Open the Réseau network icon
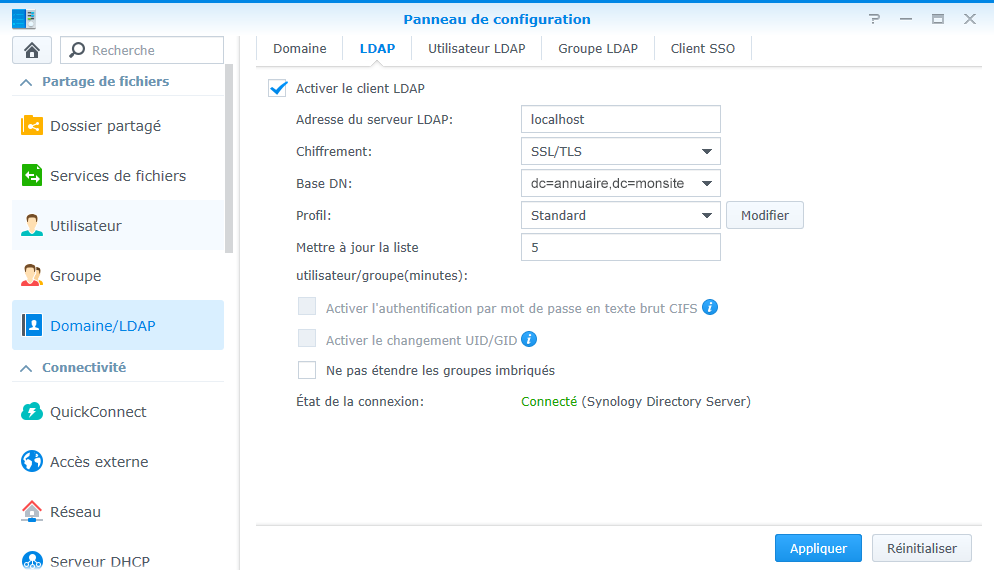This screenshot has width=994, height=570. click(x=32, y=511)
